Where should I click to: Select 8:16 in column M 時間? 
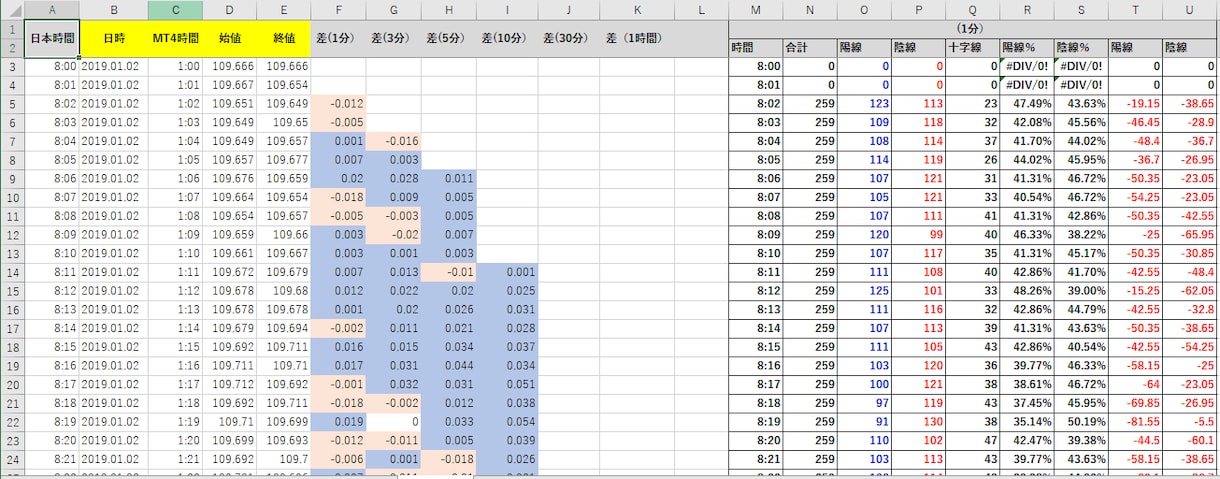click(755, 366)
